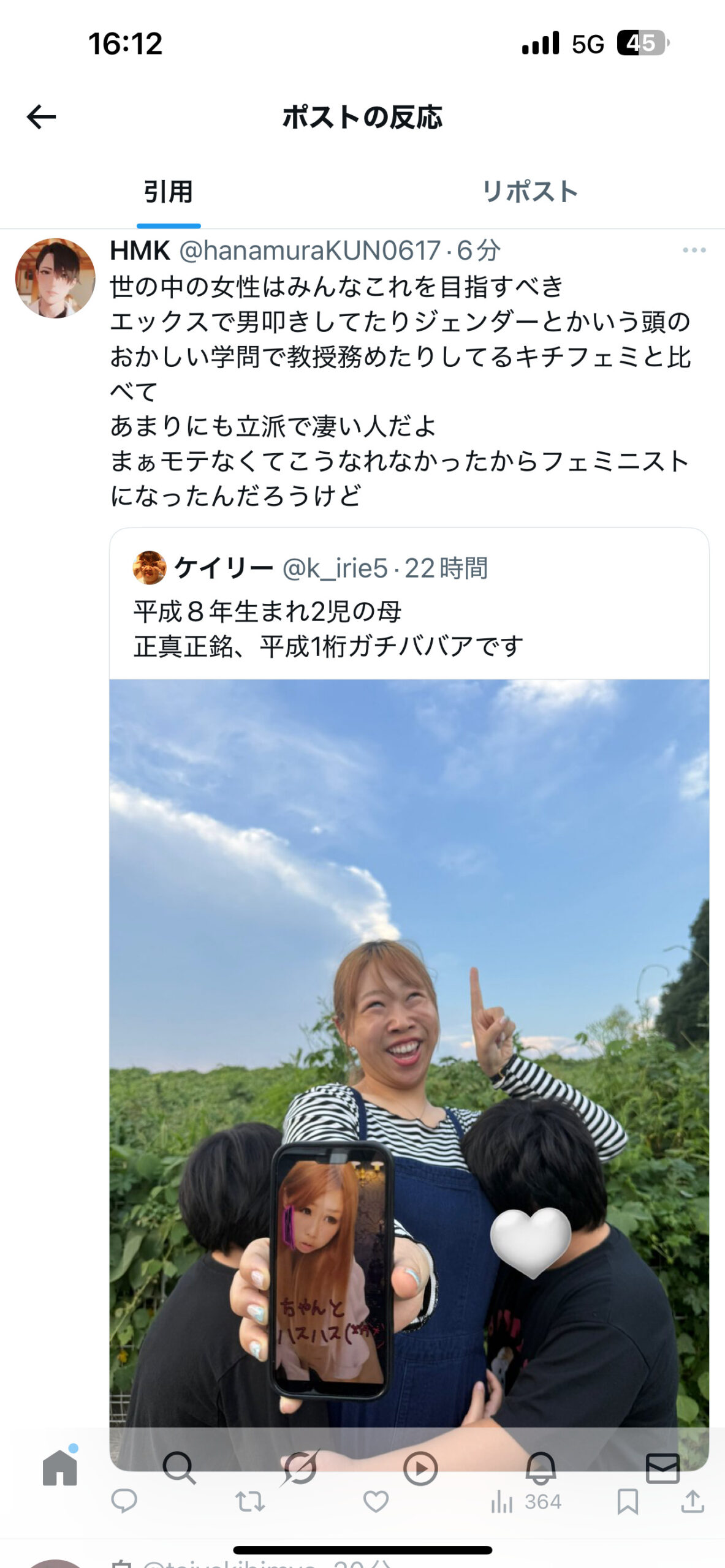Select the 引用 tab
This screenshot has width=725, height=1568.
168,191
